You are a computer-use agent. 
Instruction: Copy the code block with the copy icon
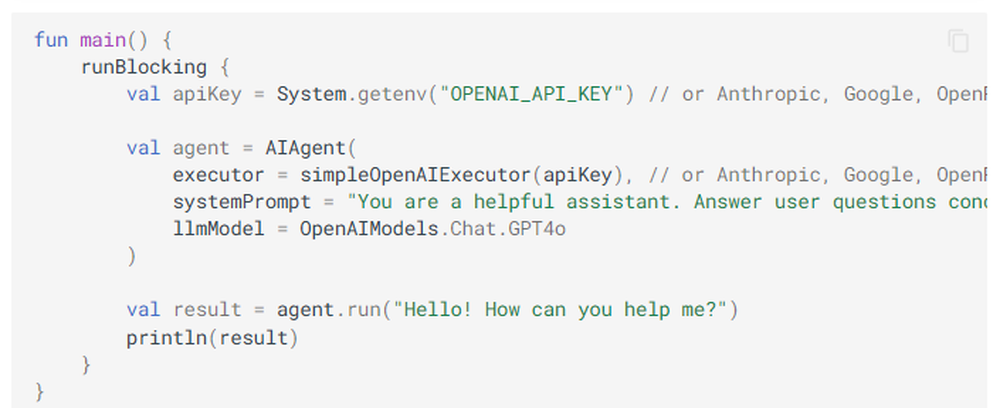click(958, 41)
